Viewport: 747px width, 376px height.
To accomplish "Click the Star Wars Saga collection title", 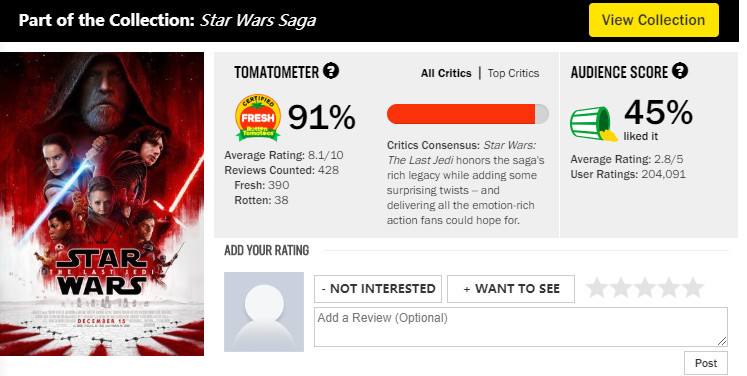I will (258, 20).
